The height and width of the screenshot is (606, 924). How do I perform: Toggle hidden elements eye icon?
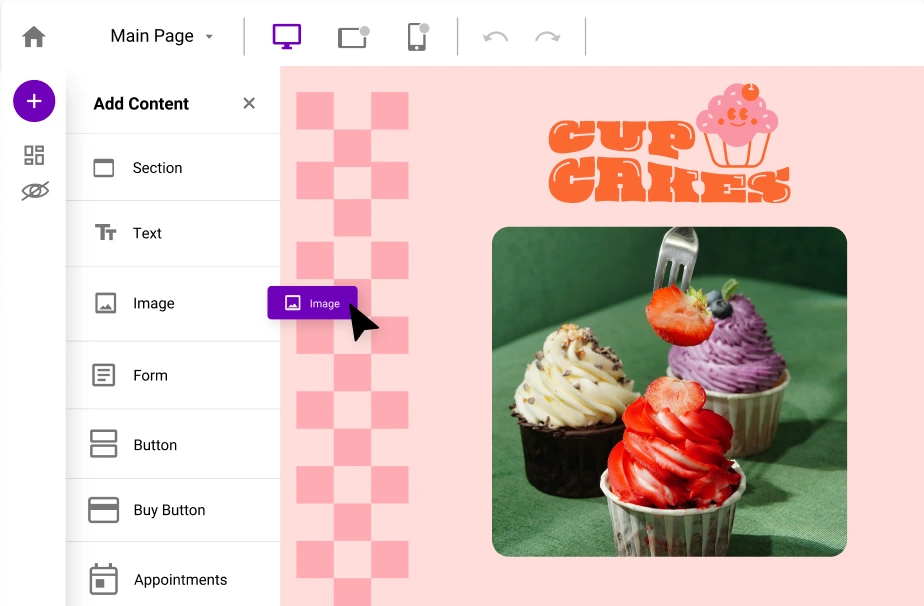[x=35, y=190]
